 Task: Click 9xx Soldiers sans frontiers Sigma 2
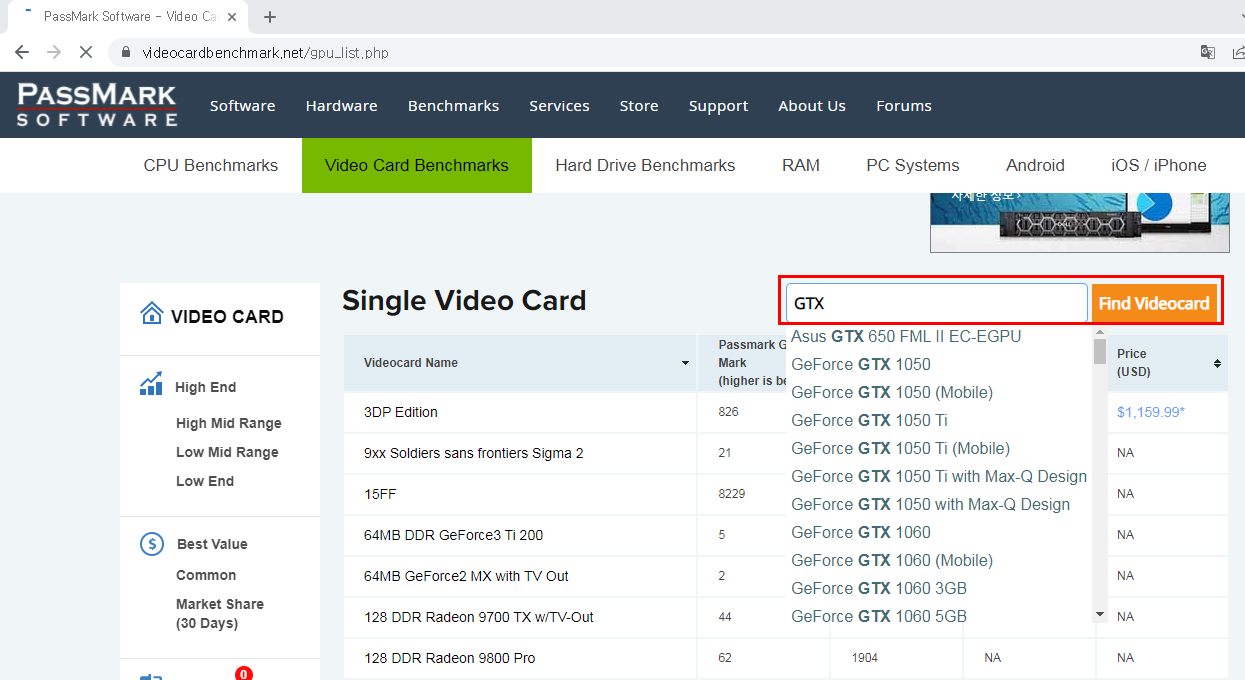coord(474,453)
